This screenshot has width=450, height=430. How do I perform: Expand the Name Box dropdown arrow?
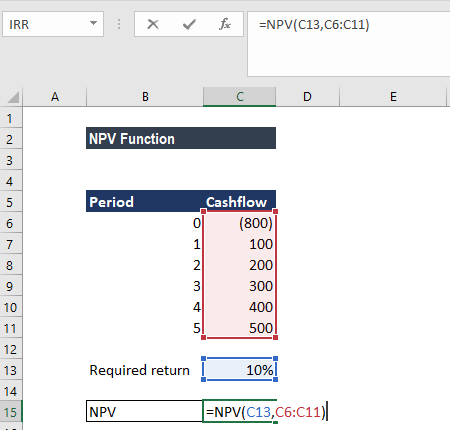(x=94, y=23)
